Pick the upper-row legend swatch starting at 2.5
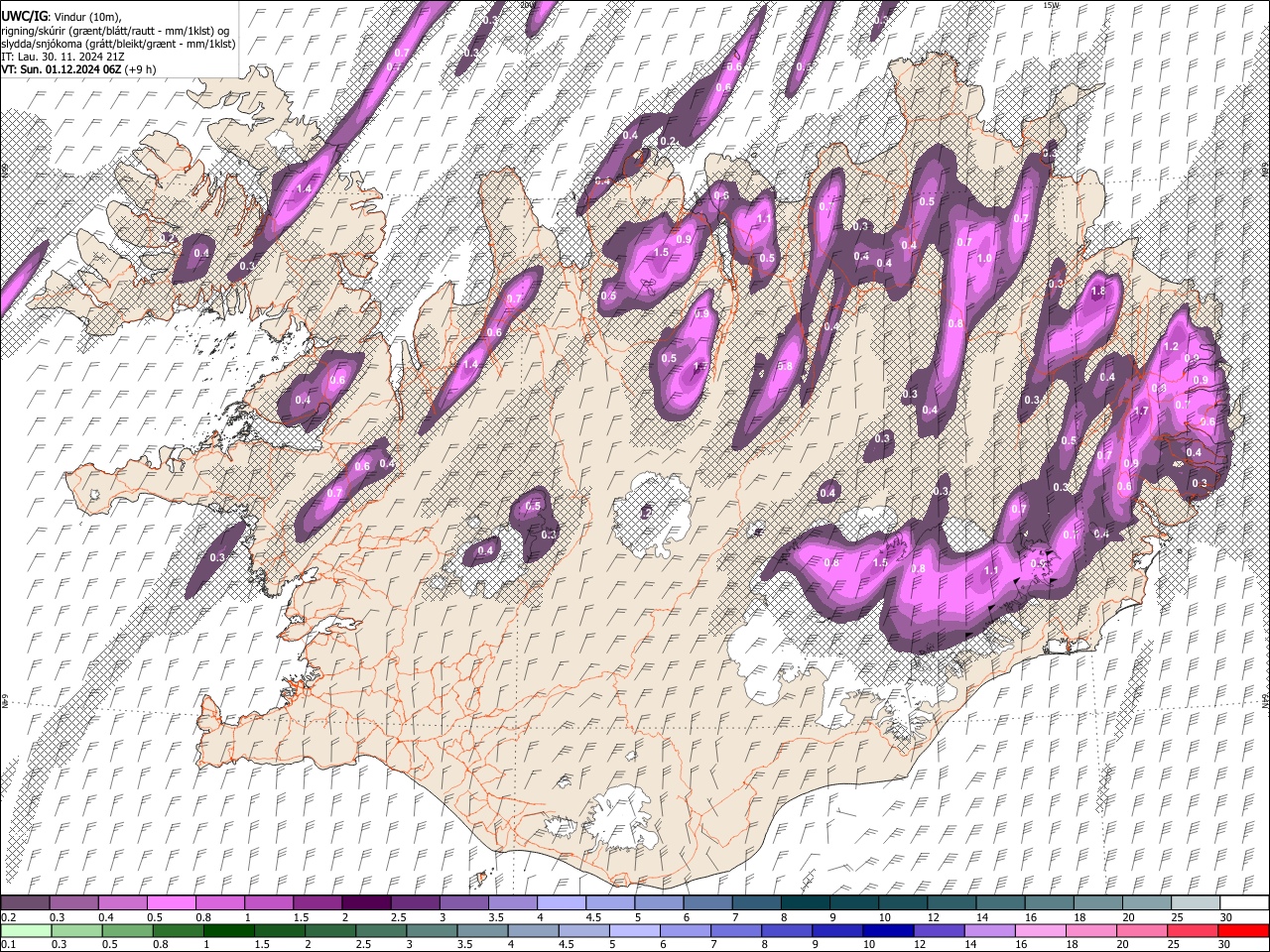This screenshot has width=1270, height=952. (415, 902)
